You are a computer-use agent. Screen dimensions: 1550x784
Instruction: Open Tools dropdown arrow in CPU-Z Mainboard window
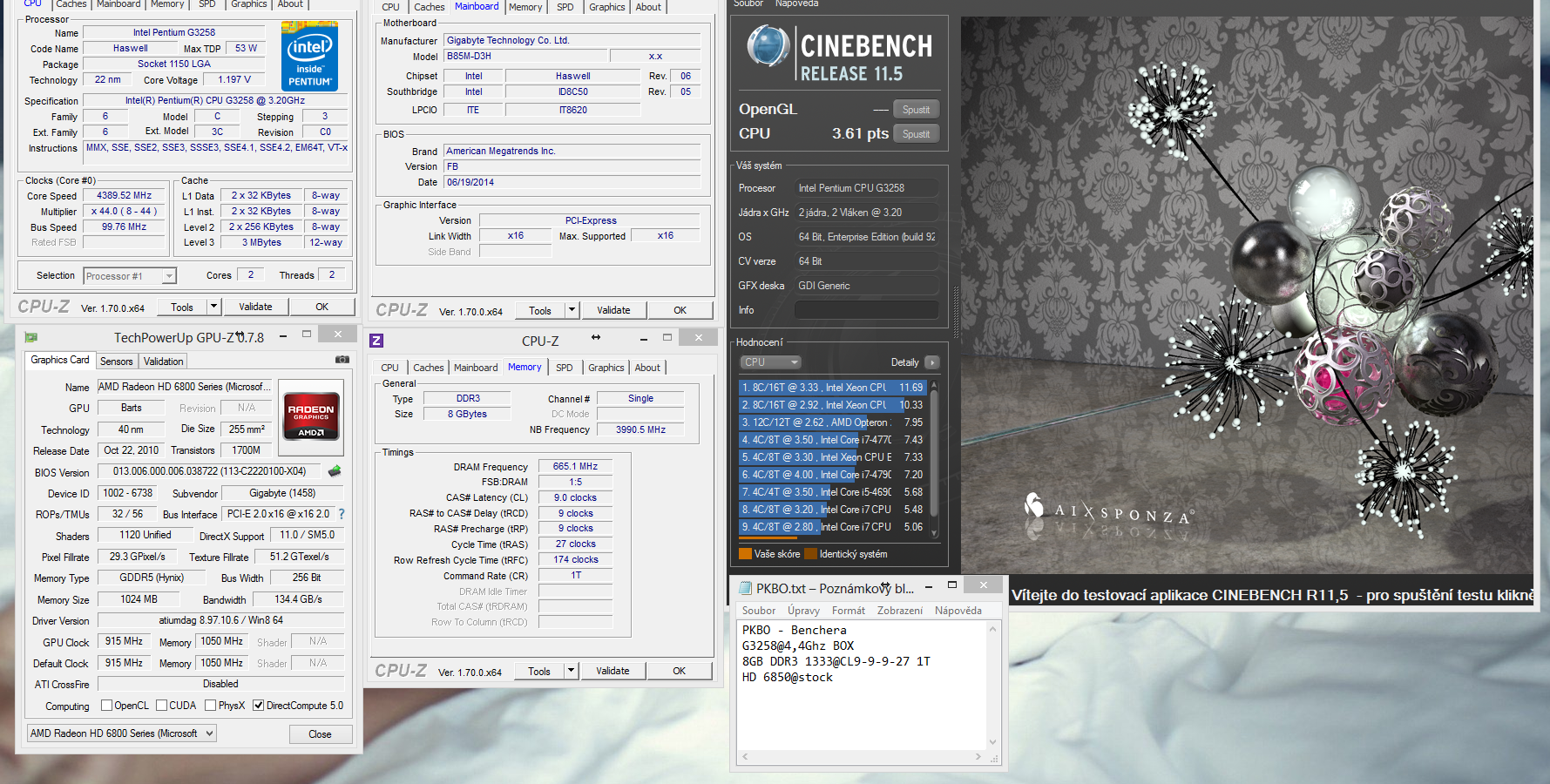572,310
